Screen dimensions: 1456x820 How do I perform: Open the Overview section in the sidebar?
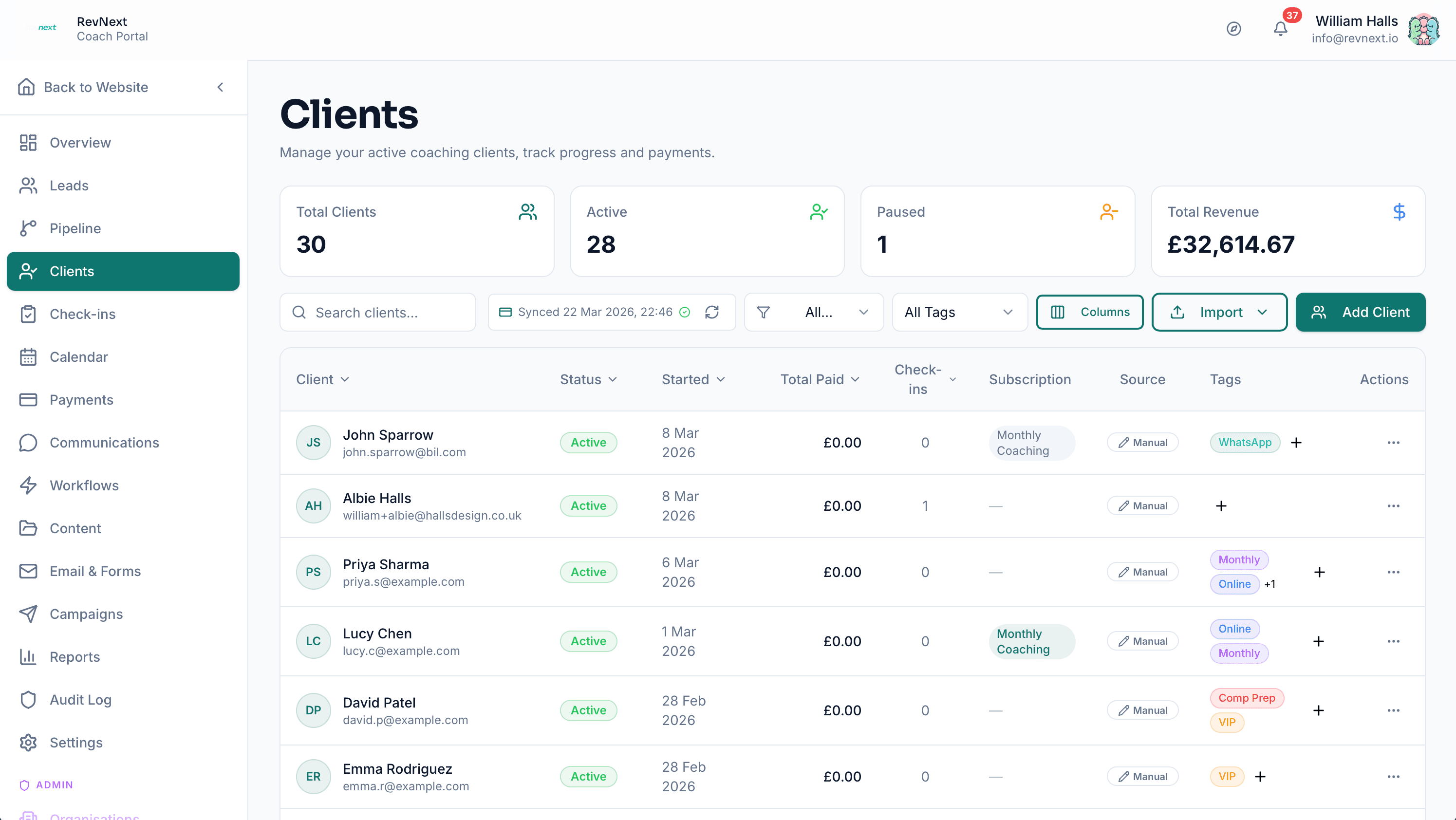80,142
